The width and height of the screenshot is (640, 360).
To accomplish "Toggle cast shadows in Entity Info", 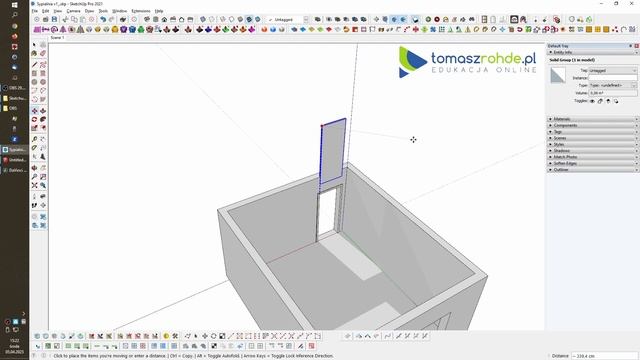I will pyautogui.click(x=616, y=101).
